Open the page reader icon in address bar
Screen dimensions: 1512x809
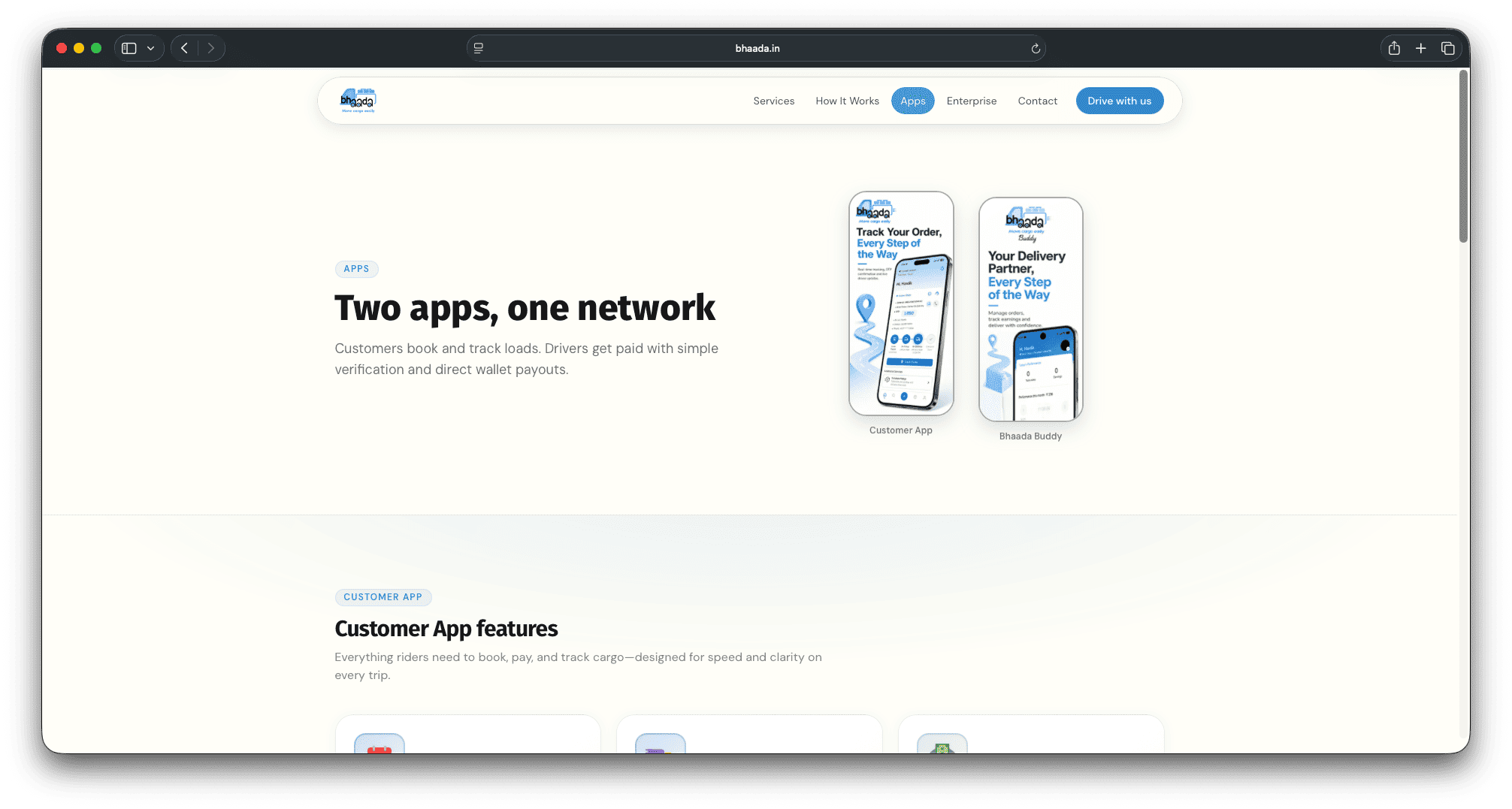(479, 48)
